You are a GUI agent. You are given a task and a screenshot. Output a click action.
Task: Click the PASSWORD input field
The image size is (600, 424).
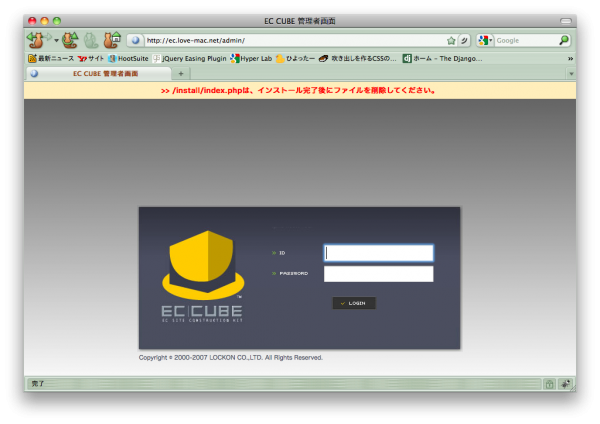(x=378, y=274)
